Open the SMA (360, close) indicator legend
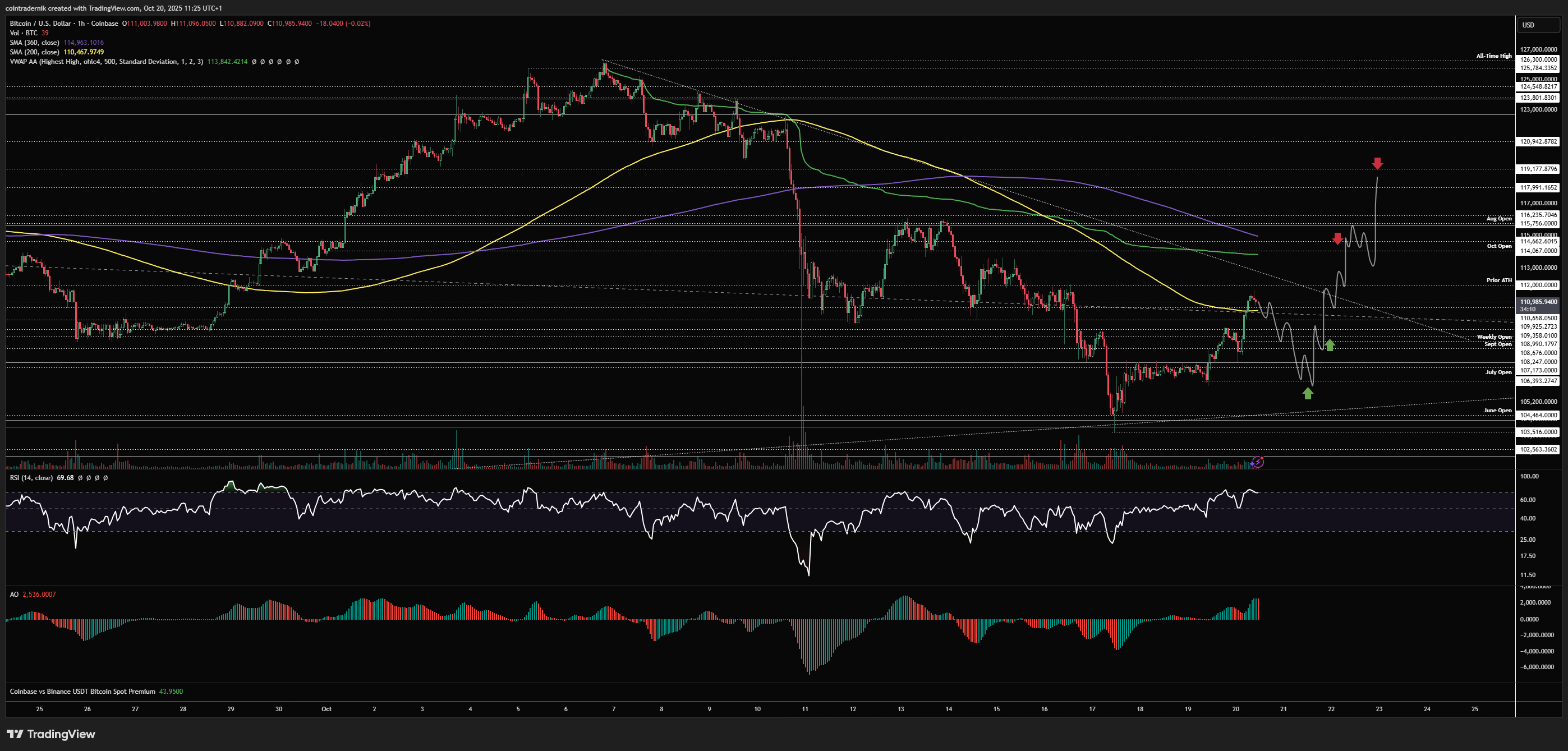1568x751 pixels. (x=35, y=43)
